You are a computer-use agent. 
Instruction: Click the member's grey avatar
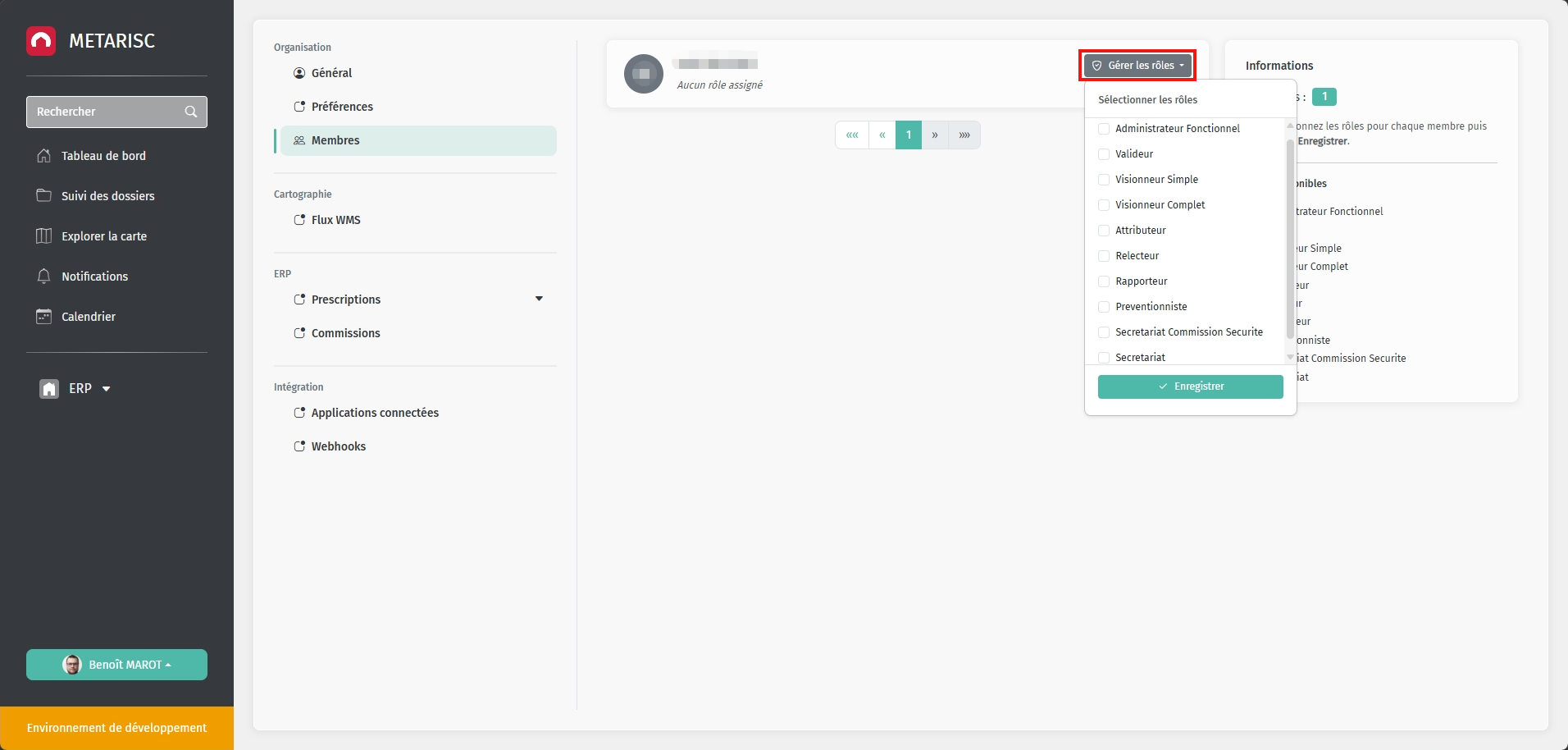(644, 74)
